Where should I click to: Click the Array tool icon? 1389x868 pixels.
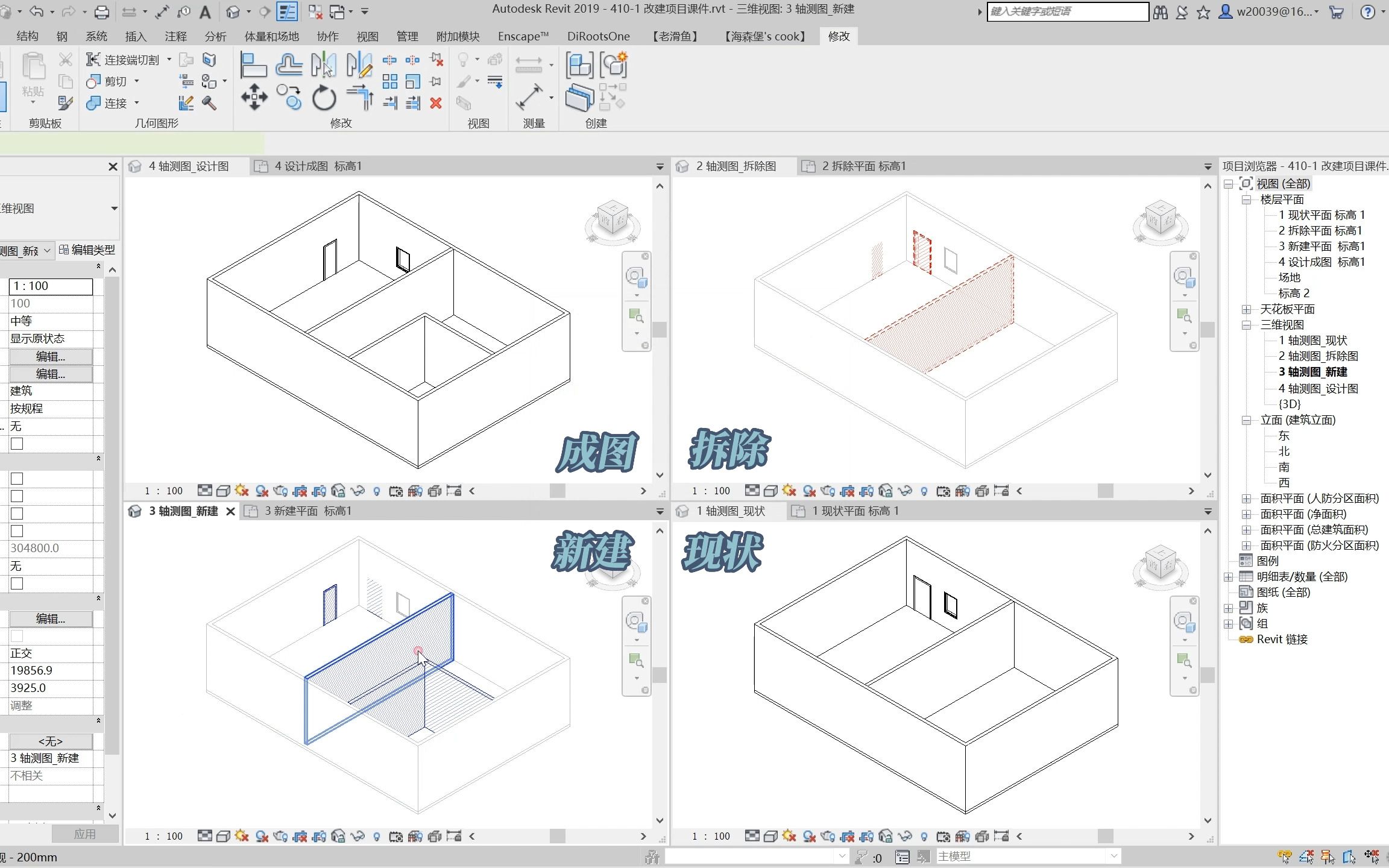390,81
